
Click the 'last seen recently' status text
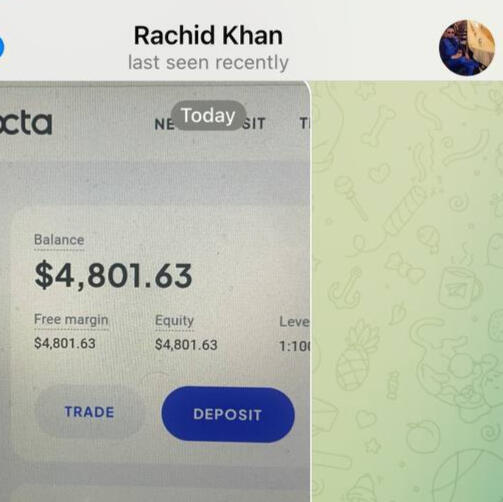tap(208, 62)
